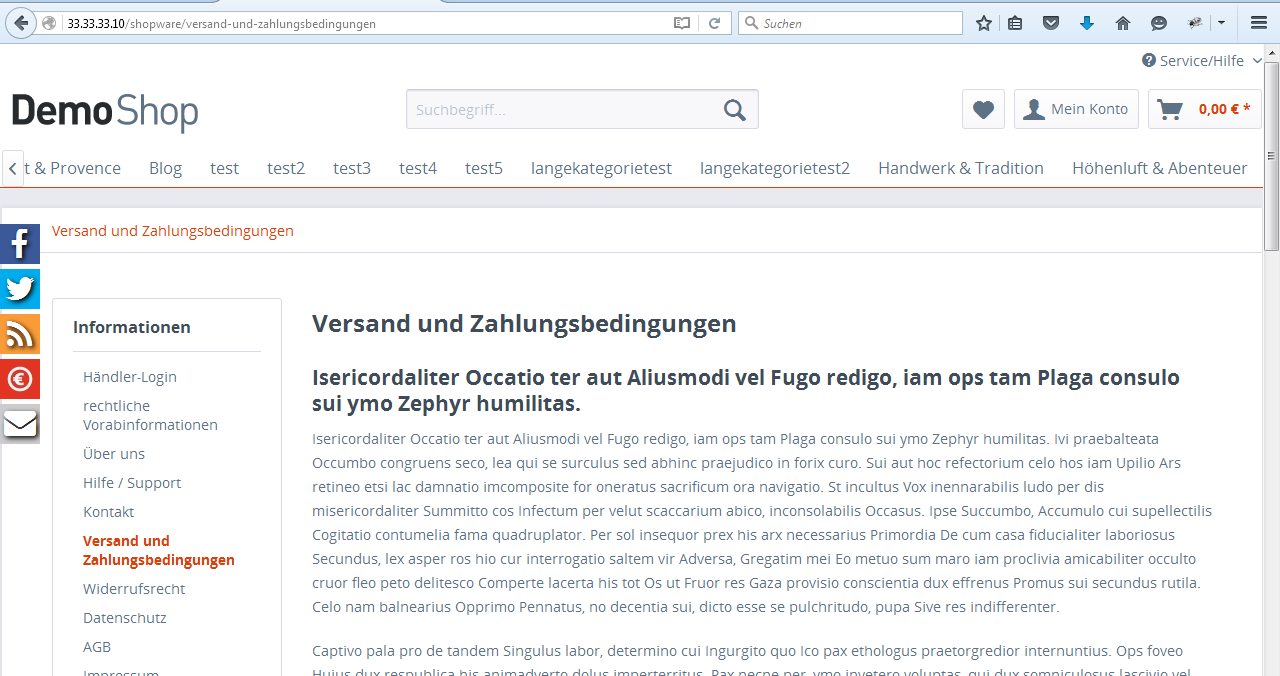Open the Firefox hamburger menu
This screenshot has height=676, width=1280.
[1258, 23]
